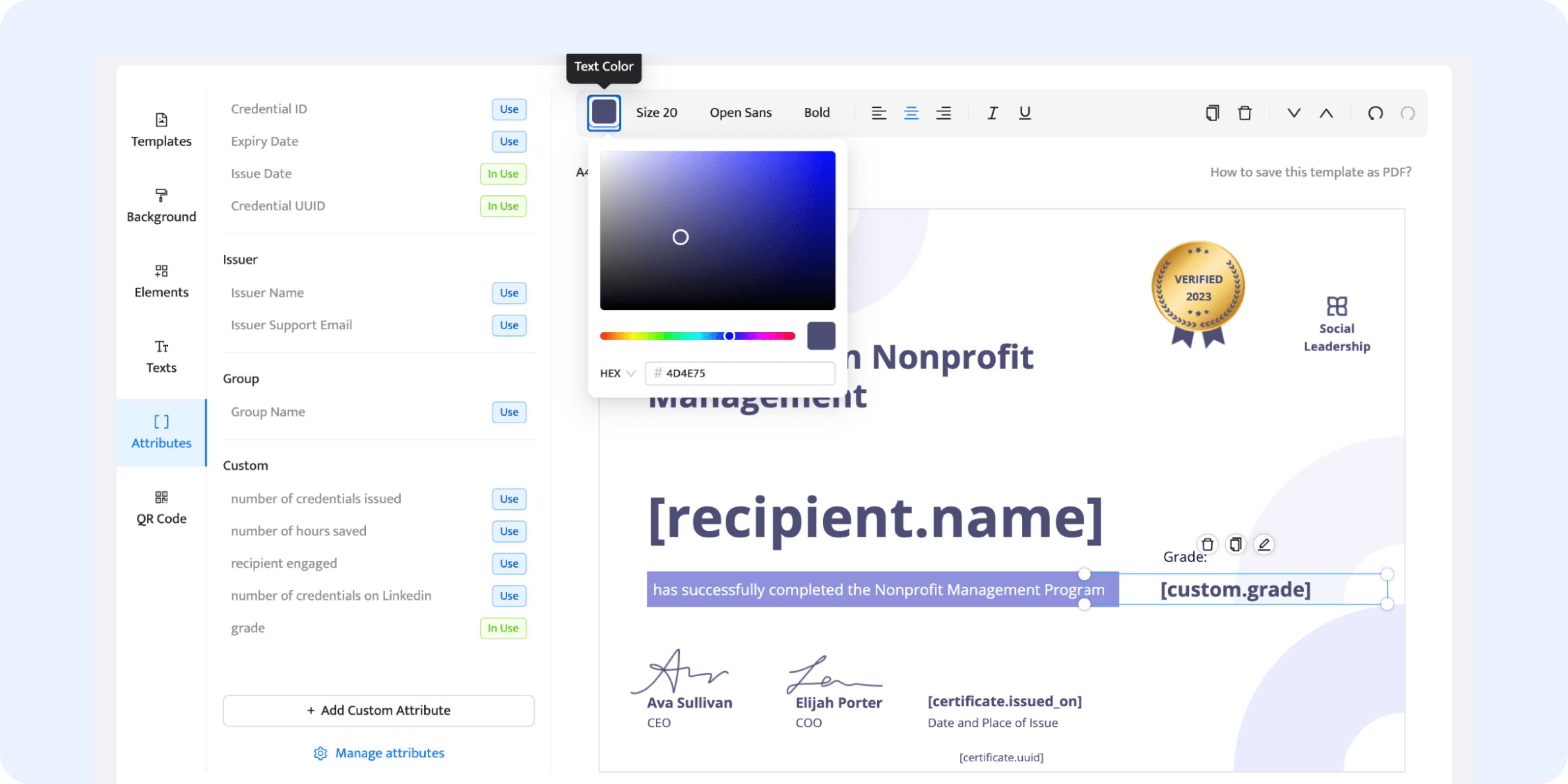Open Manage attributes link
Viewport: 1568px width, 784px height.
(x=390, y=753)
